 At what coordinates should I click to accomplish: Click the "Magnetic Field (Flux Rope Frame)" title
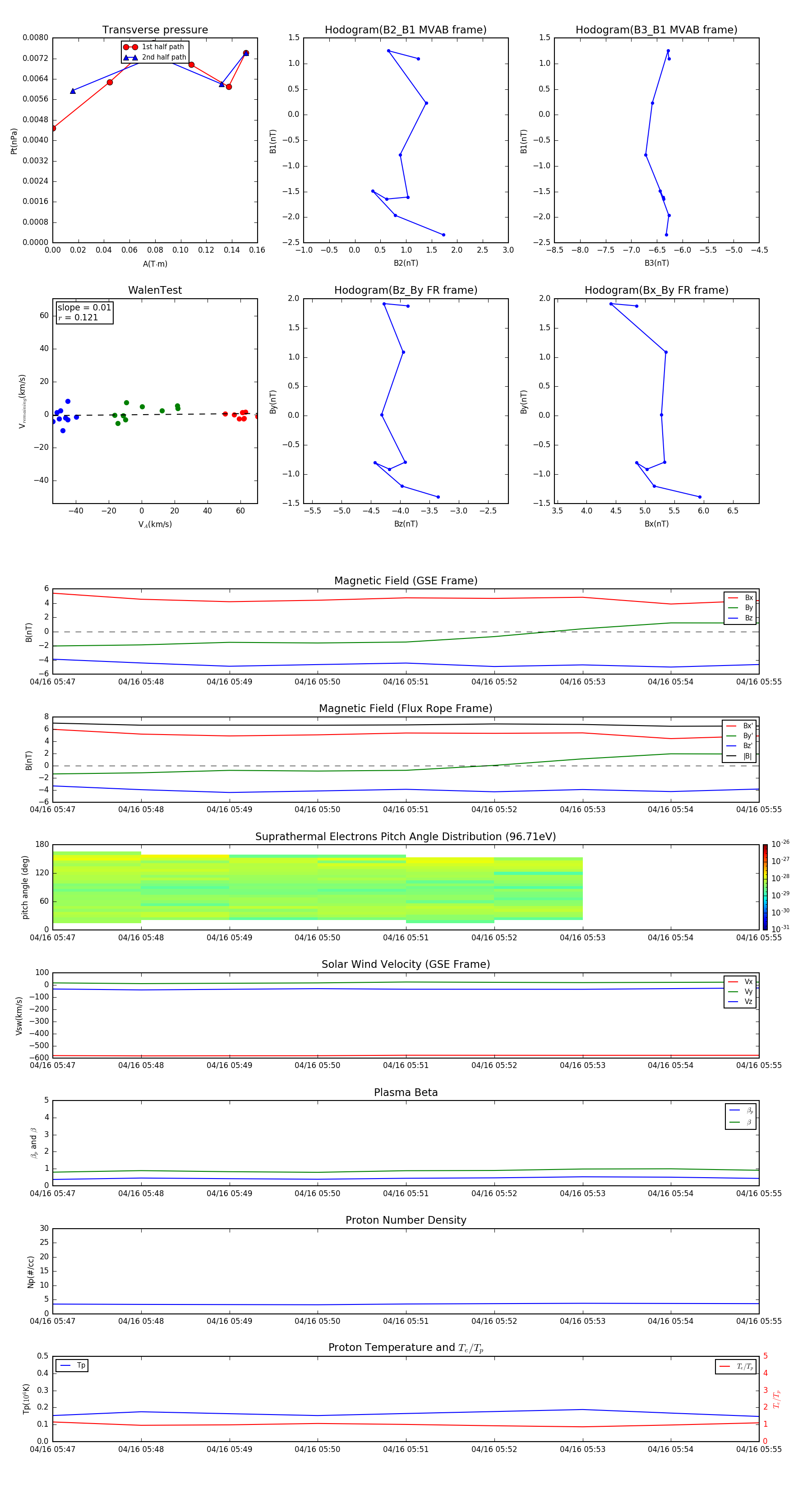406,709
